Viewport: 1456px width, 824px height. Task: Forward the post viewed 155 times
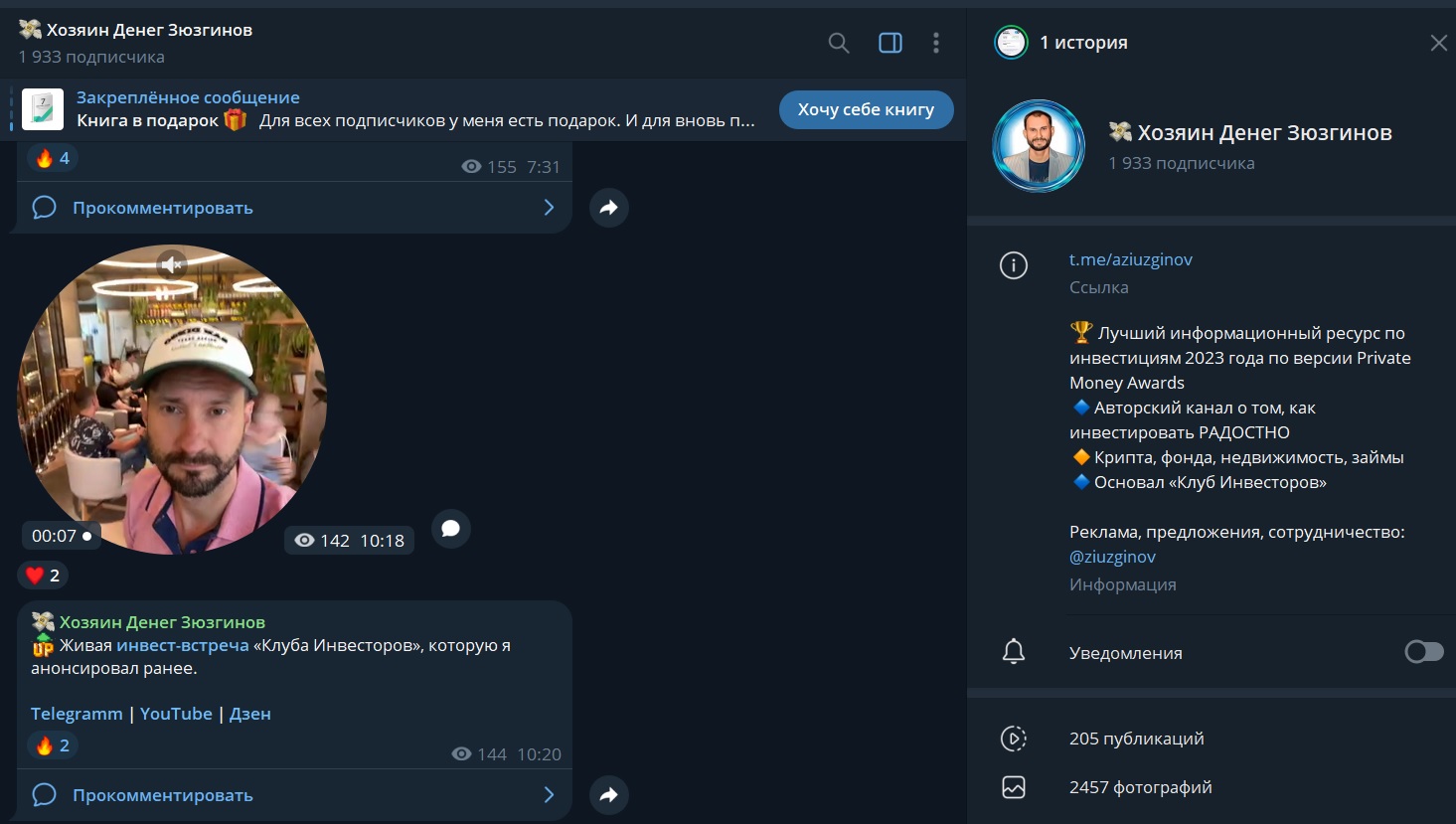(609, 208)
